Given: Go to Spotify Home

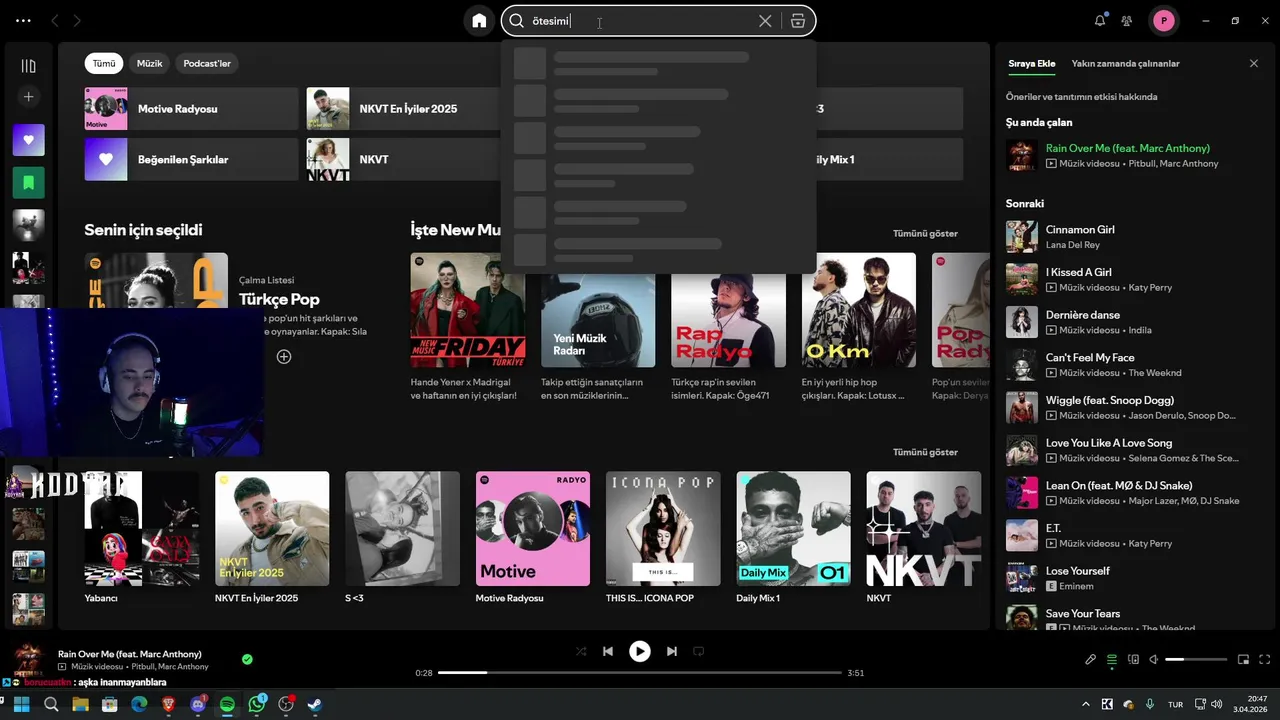Looking at the screenshot, I should (479, 21).
